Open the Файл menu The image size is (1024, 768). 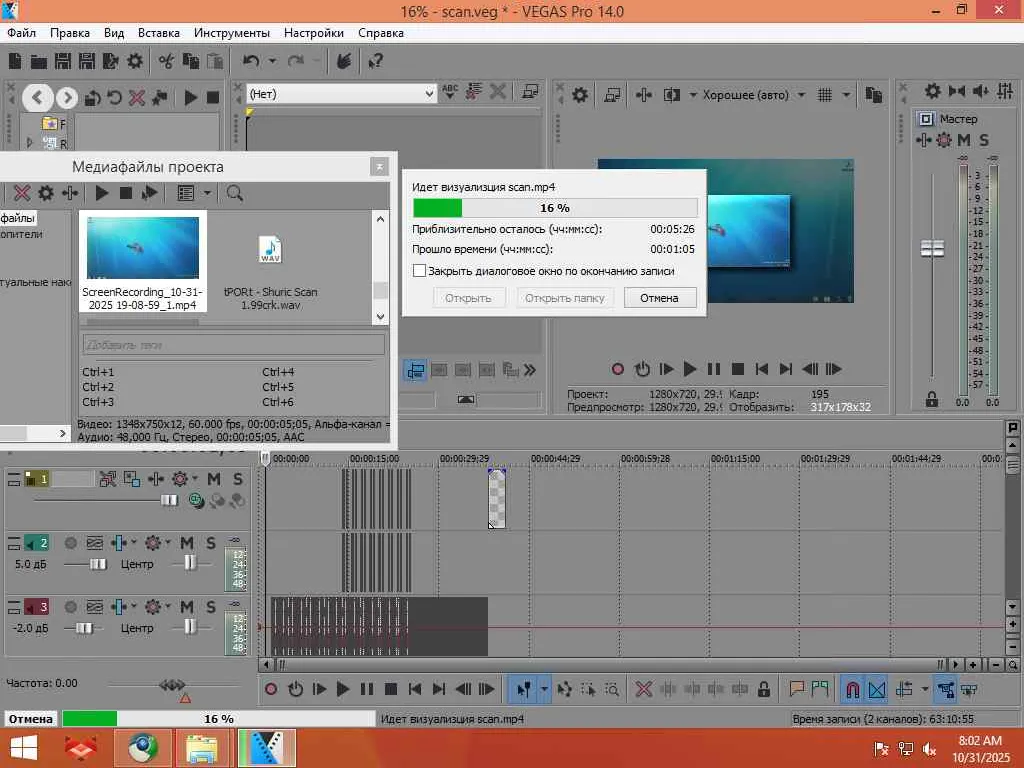pos(22,33)
